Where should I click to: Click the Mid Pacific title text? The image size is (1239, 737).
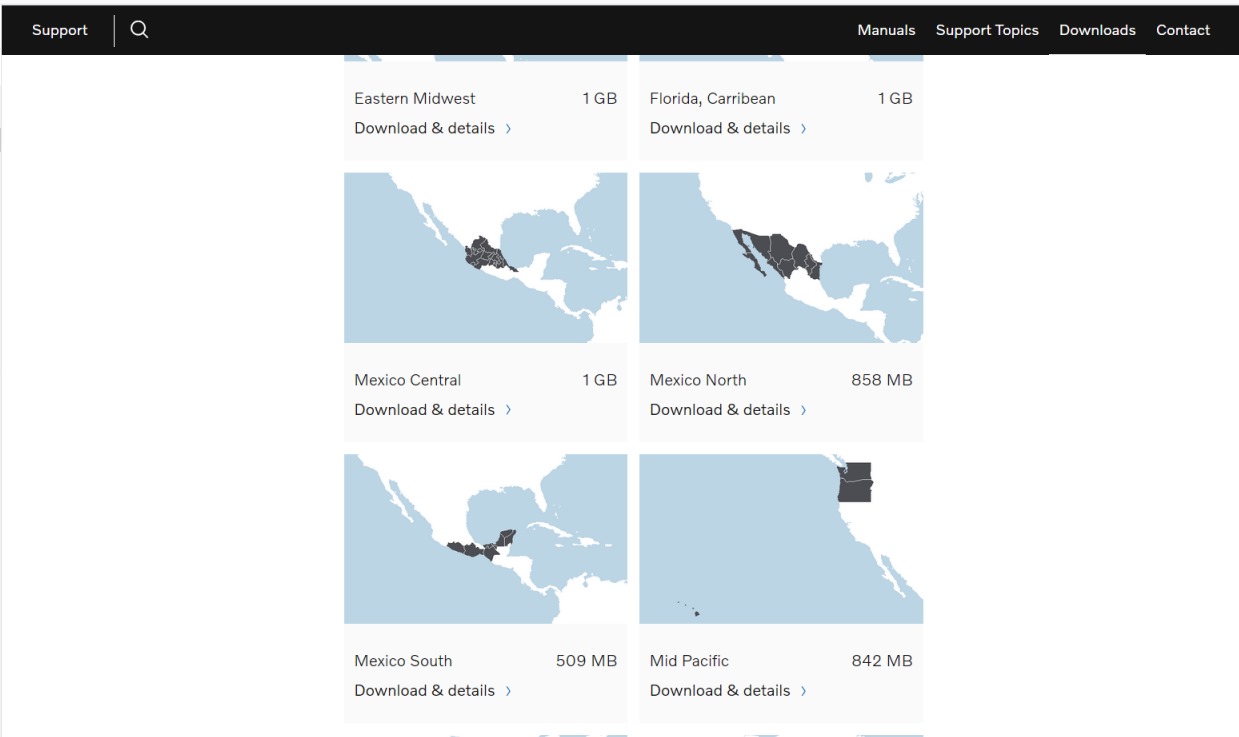689,661
